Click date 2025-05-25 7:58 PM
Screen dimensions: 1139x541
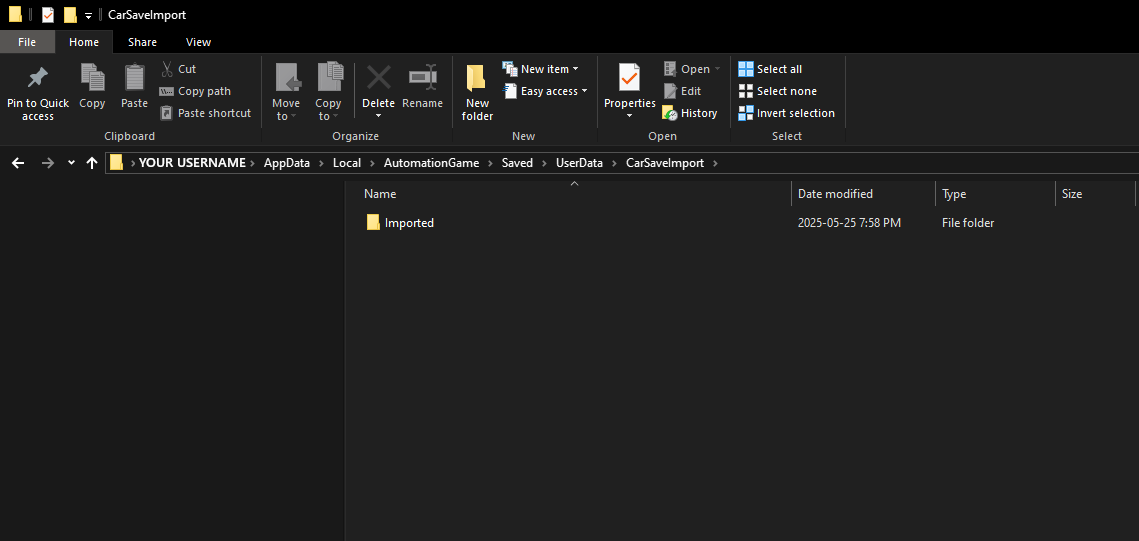(x=849, y=223)
